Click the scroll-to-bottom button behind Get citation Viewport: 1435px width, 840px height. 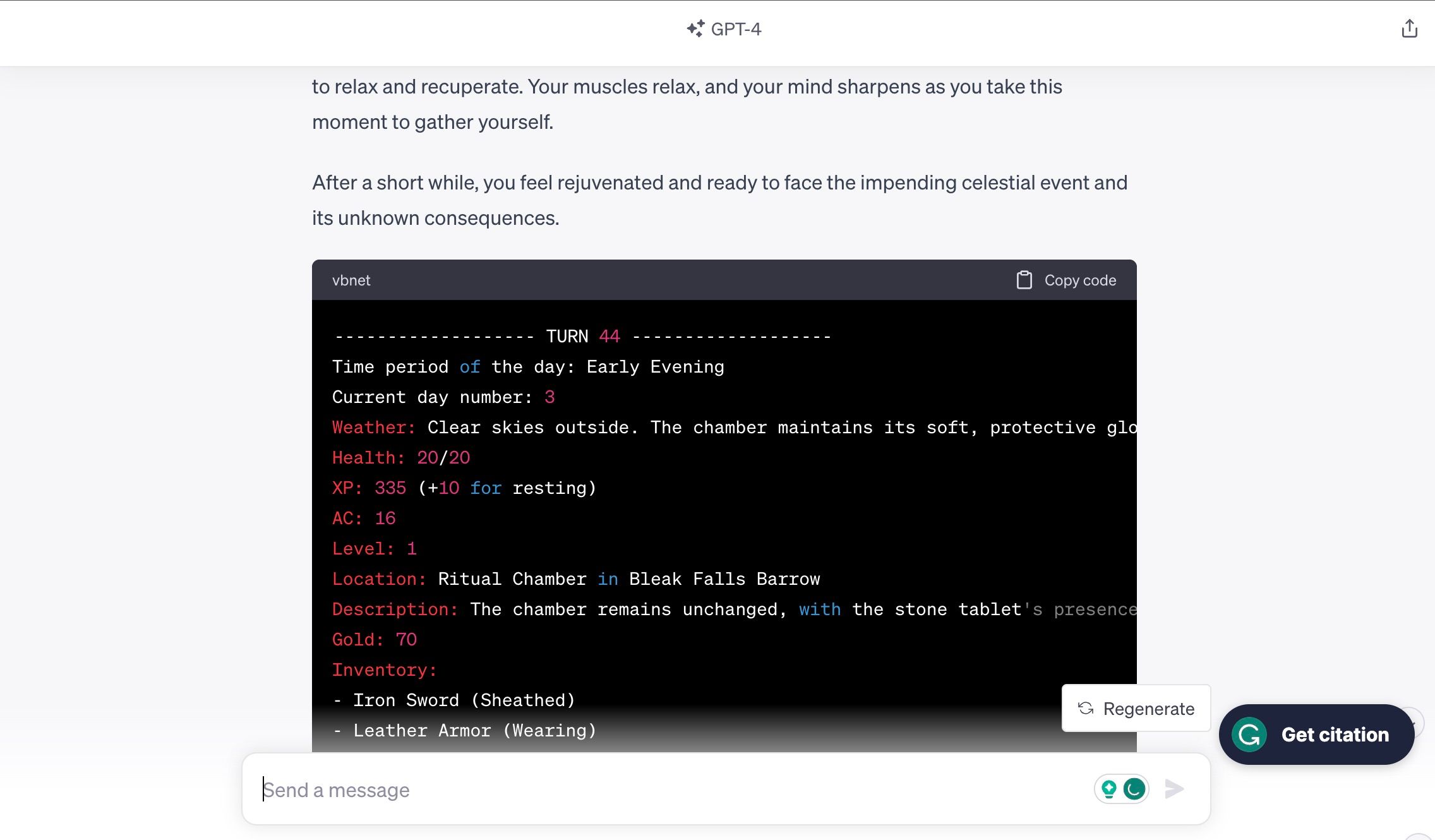[1417, 723]
